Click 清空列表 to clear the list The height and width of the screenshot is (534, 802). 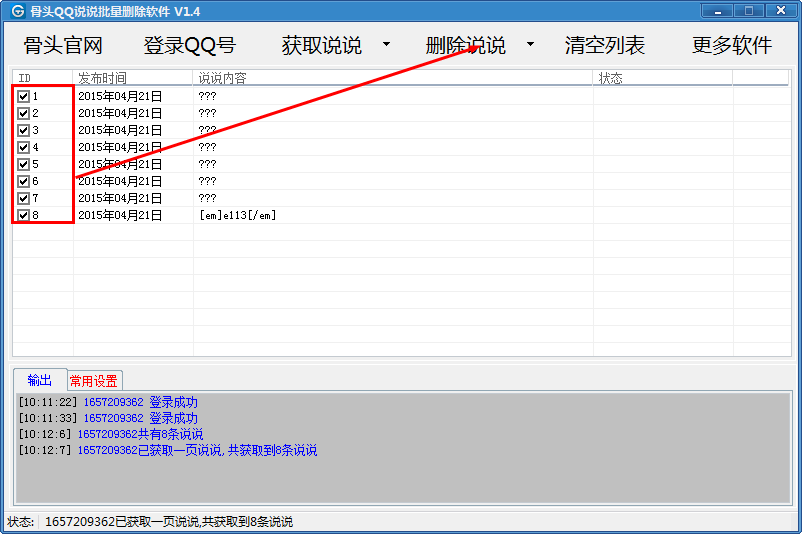[x=605, y=46]
